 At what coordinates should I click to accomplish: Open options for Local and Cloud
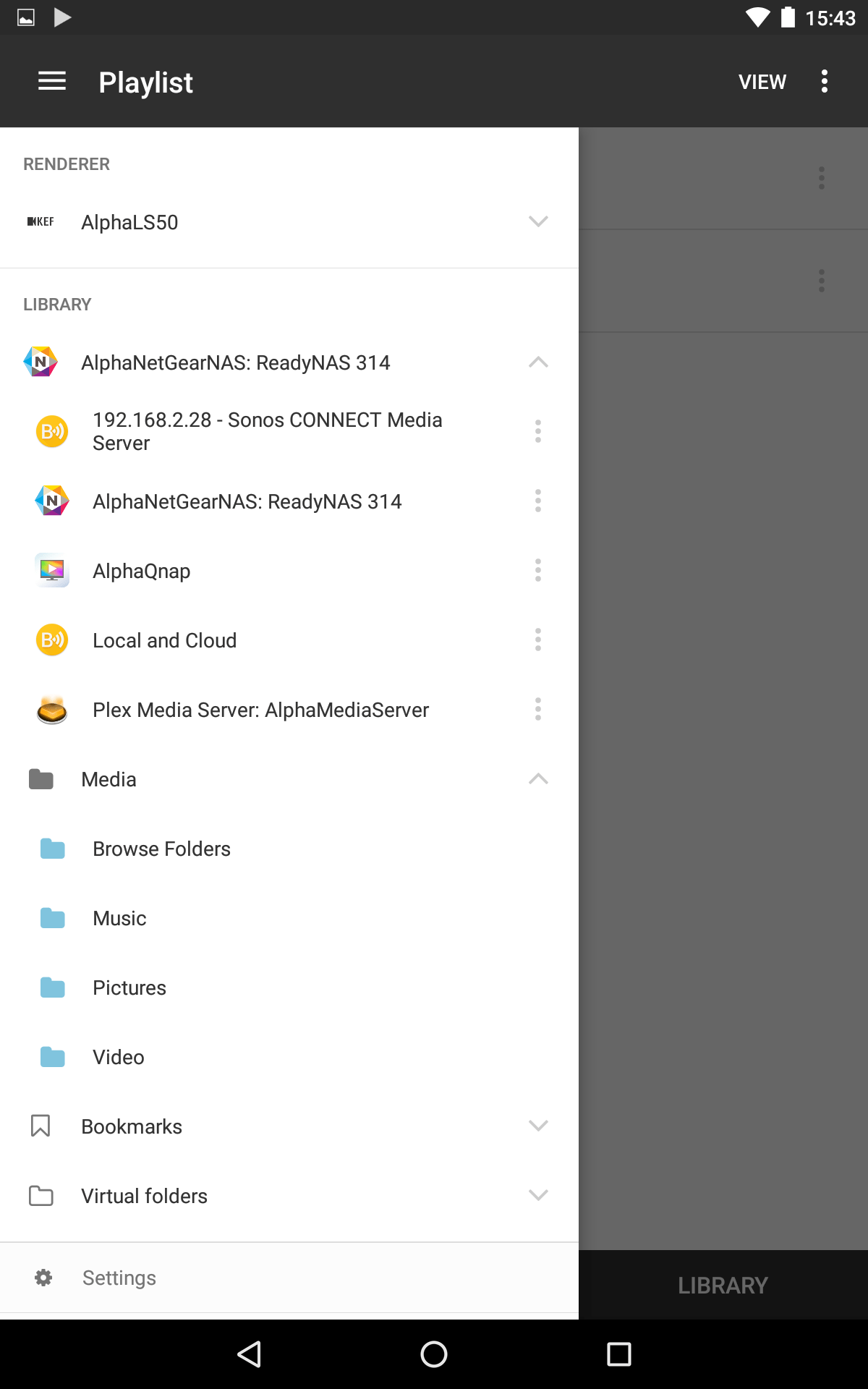tap(538, 640)
